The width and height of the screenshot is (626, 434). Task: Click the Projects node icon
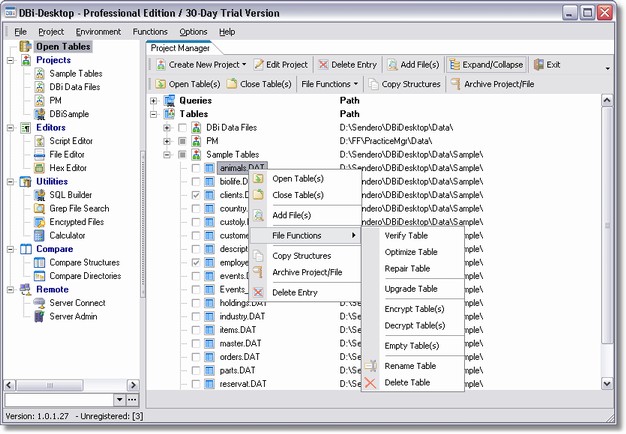26,60
